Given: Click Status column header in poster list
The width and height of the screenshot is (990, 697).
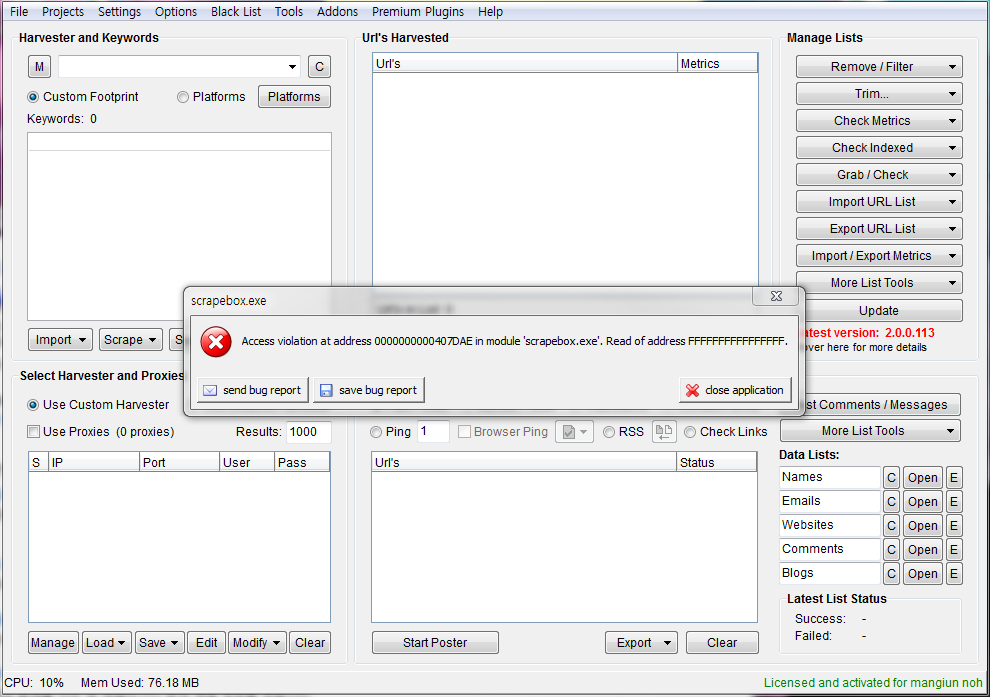Looking at the screenshot, I should click(x=716, y=462).
